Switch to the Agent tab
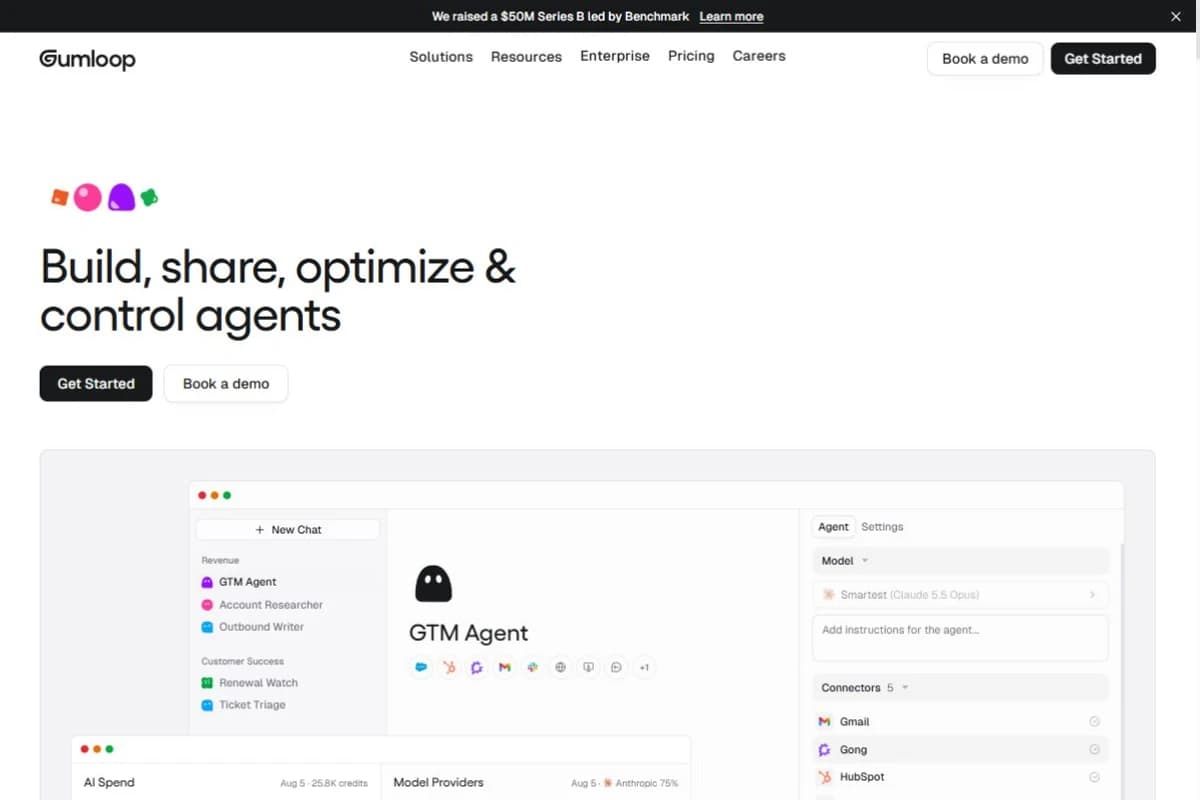The width and height of the screenshot is (1200, 800). click(833, 527)
